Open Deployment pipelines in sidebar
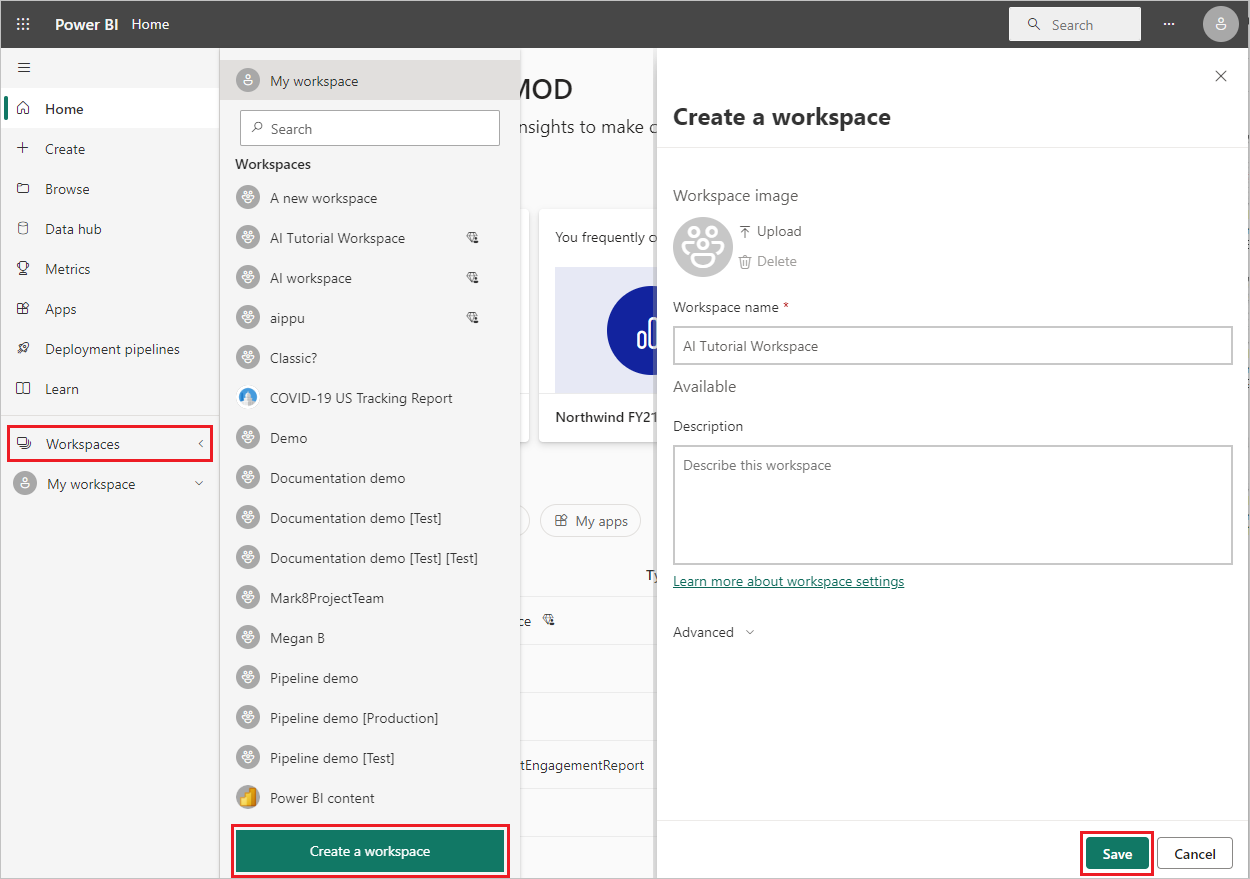Image resolution: width=1250 pixels, height=879 pixels. click(x=110, y=349)
